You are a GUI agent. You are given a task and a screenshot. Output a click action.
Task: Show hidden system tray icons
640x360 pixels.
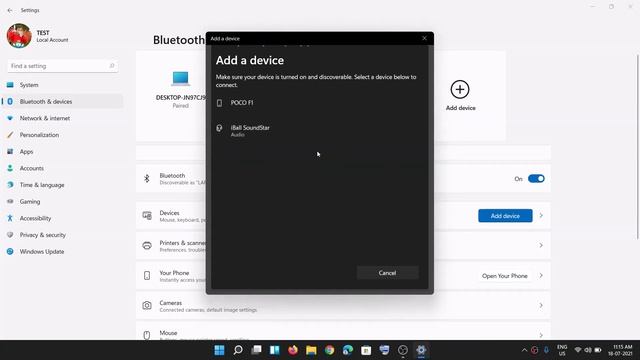pos(524,350)
